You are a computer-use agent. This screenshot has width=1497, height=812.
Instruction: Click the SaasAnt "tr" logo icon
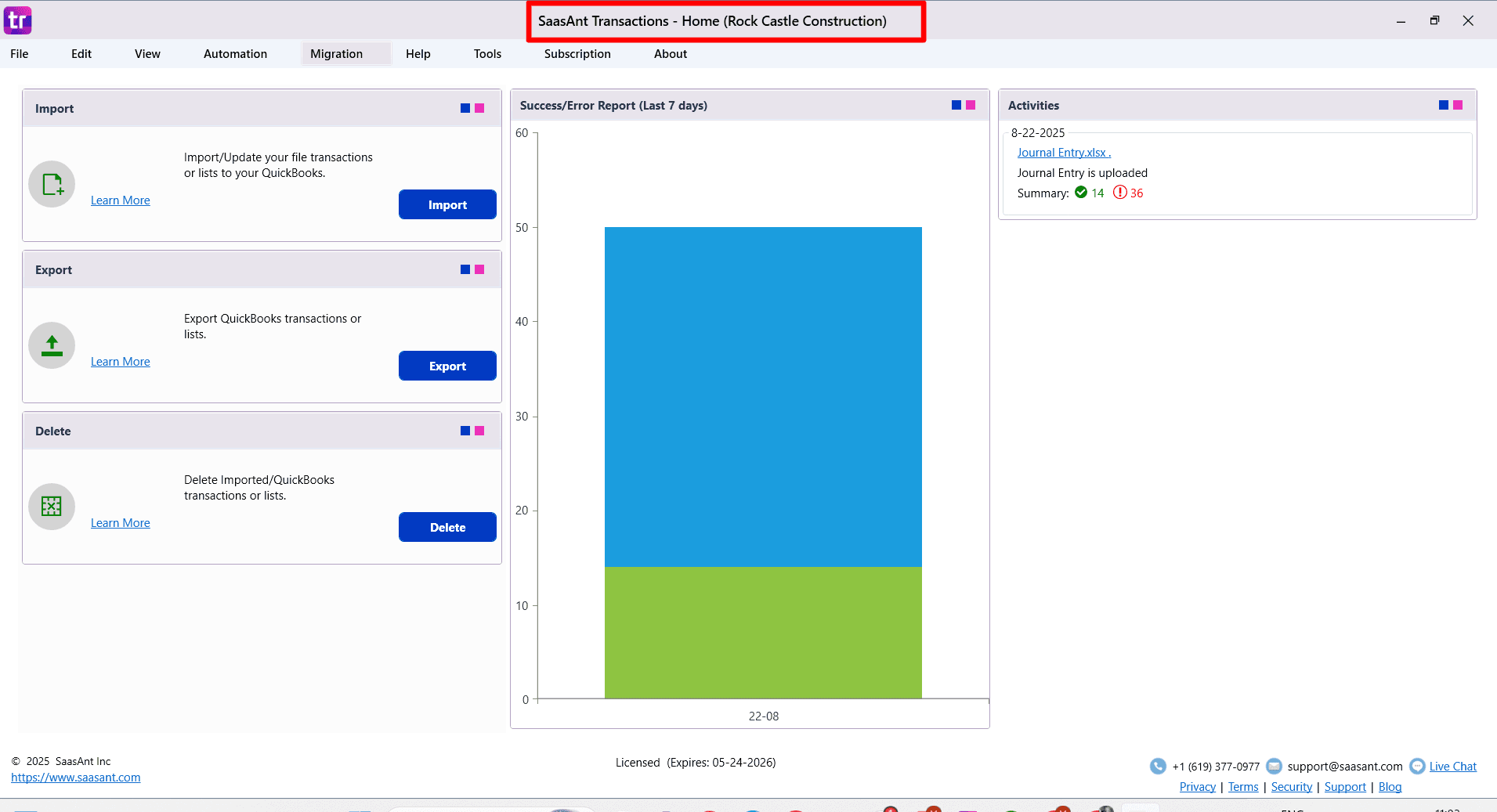pyautogui.click(x=17, y=20)
